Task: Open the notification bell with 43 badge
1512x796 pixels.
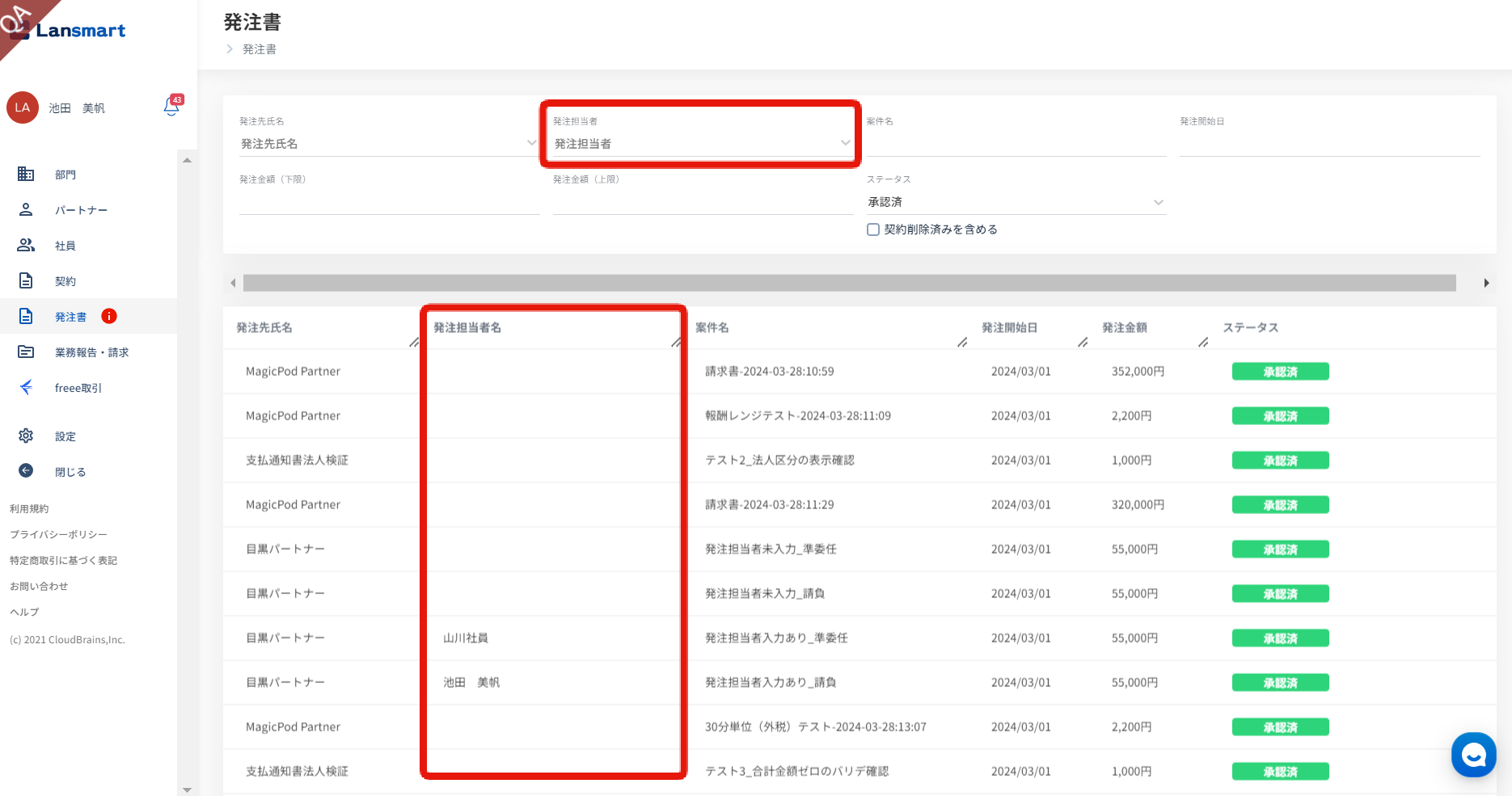Action: pos(172,106)
